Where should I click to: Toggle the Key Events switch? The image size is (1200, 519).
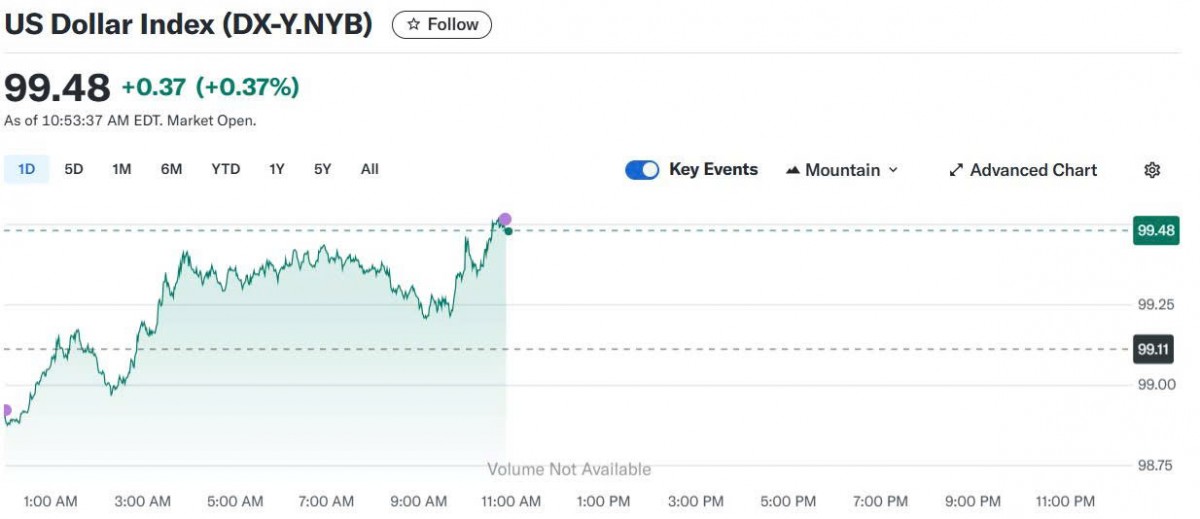click(x=642, y=170)
